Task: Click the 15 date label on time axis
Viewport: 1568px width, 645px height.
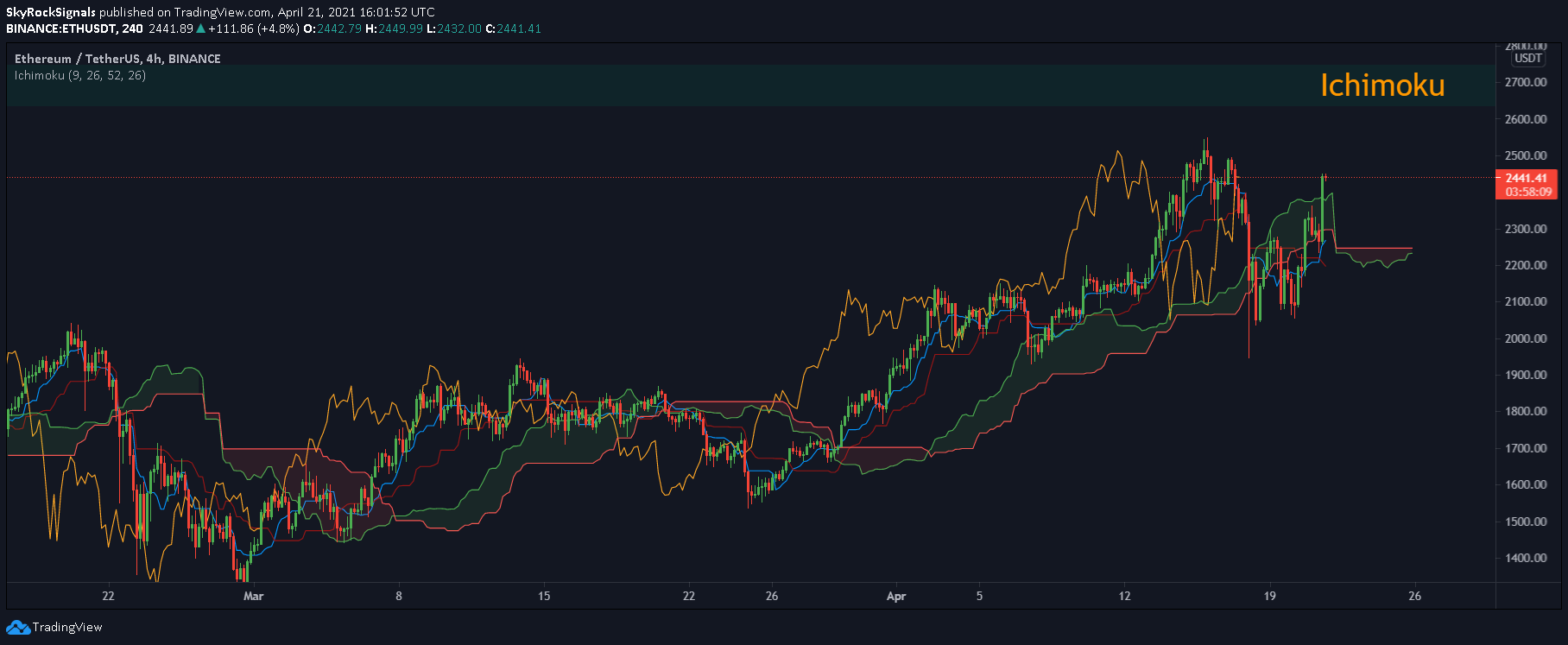Action: (x=544, y=596)
